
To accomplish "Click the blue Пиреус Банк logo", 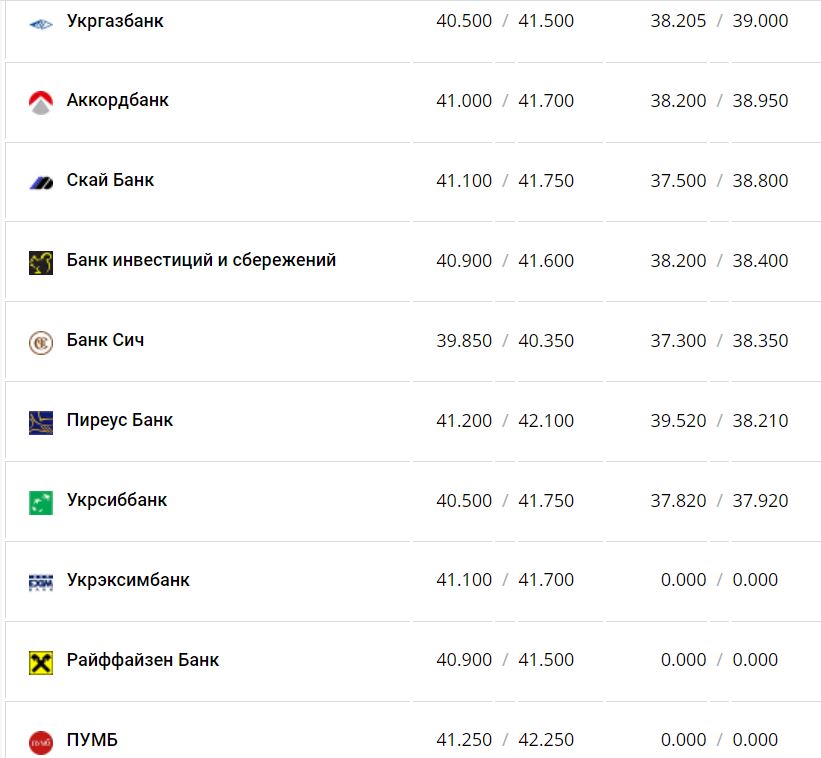I will [x=40, y=422].
